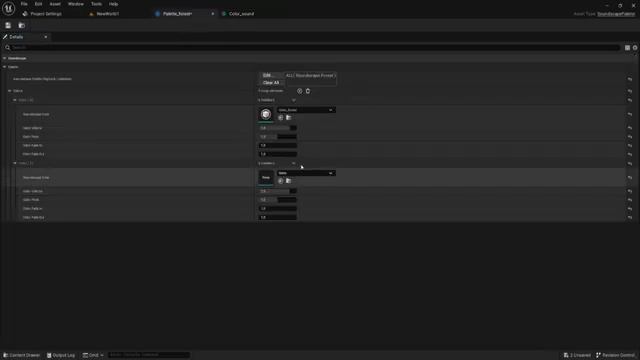The image size is (640, 360).
Task: Collapse the Index [0] array element
Action: [15, 100]
